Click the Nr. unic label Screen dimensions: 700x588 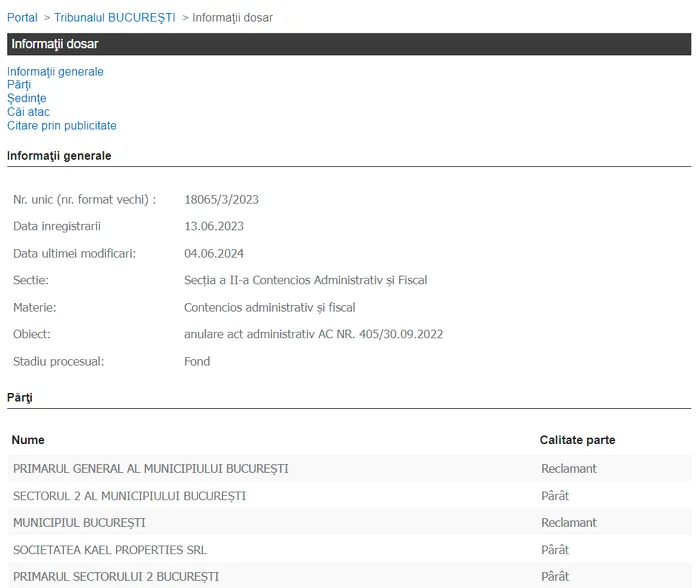pyautogui.click(x=85, y=200)
